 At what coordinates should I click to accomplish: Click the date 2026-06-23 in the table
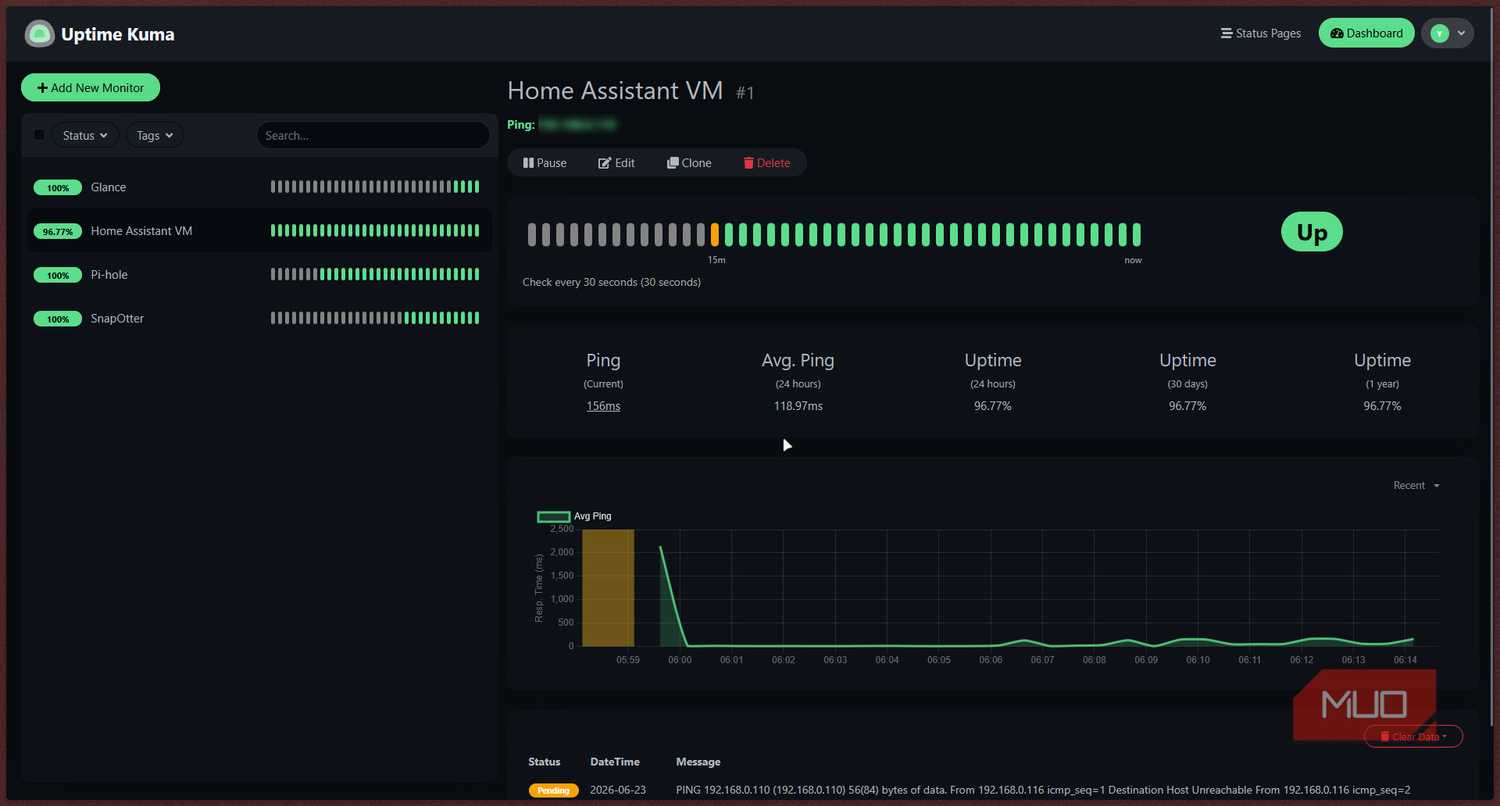(x=618, y=790)
